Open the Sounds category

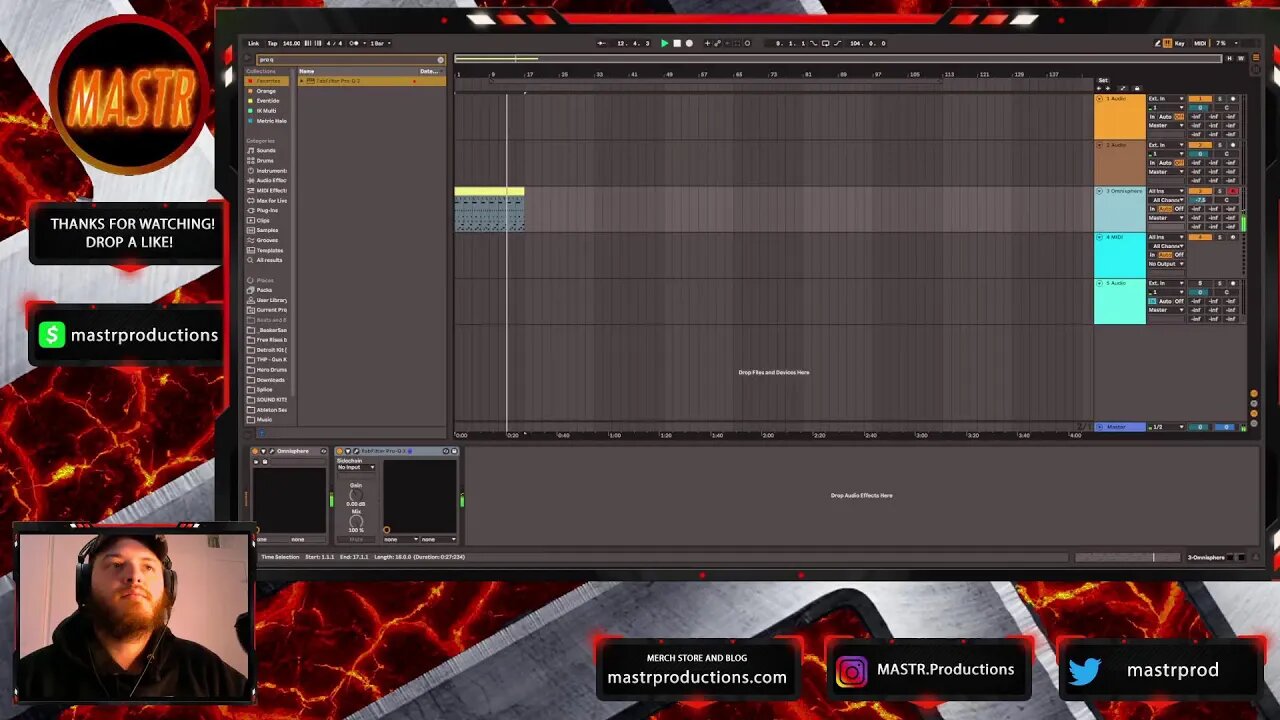[x=266, y=150]
